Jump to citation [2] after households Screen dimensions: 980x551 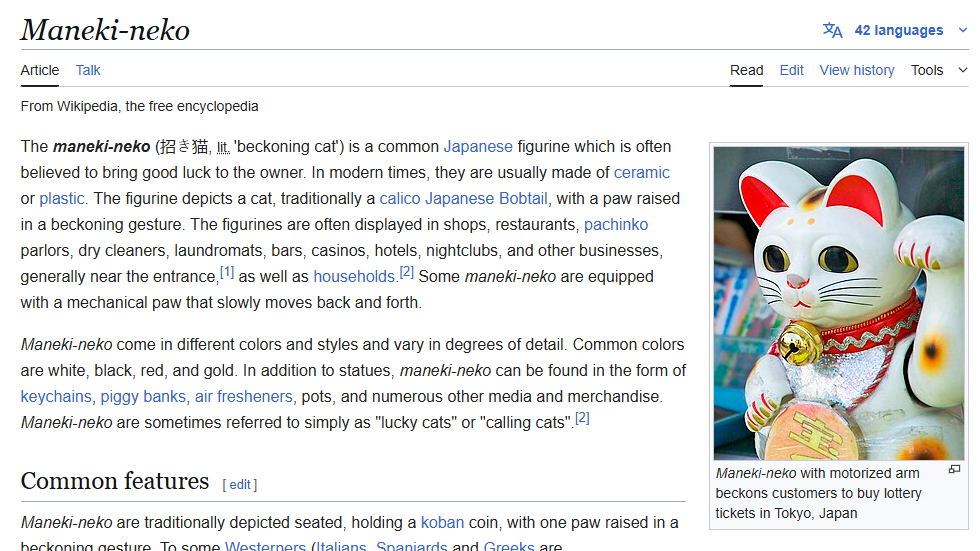coord(406,272)
